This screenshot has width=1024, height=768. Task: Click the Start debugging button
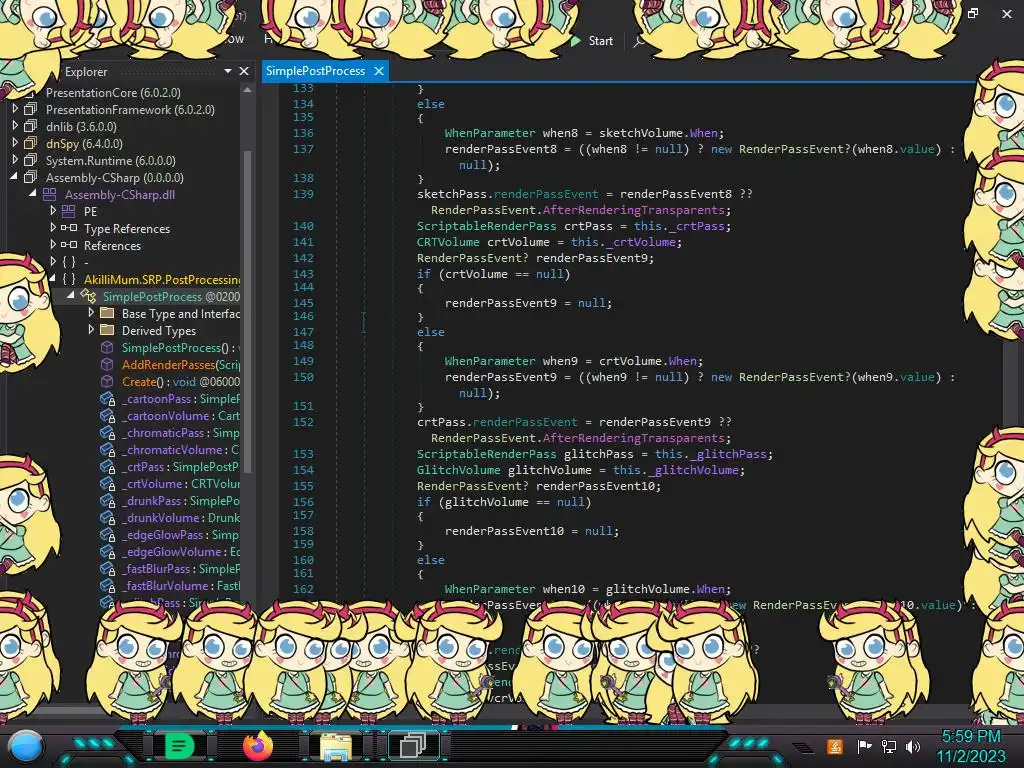(592, 41)
